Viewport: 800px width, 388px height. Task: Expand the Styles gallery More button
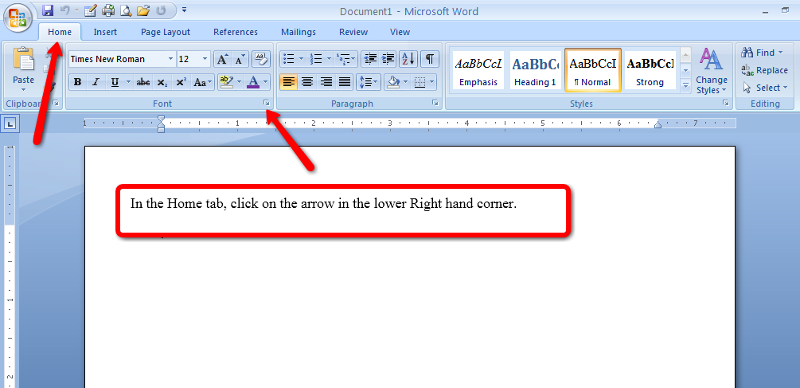click(x=686, y=86)
